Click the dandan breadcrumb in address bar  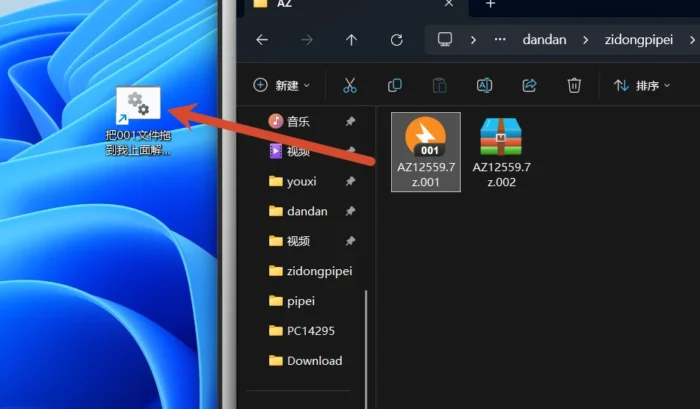tap(544, 40)
